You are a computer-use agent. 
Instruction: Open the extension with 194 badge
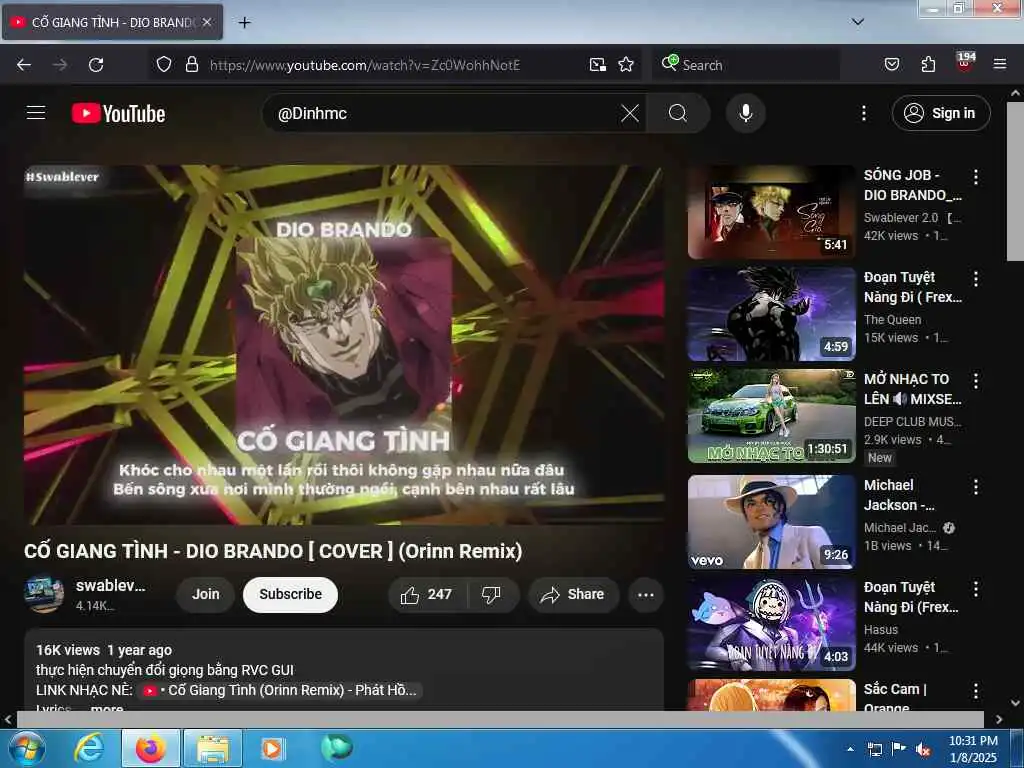click(965, 62)
